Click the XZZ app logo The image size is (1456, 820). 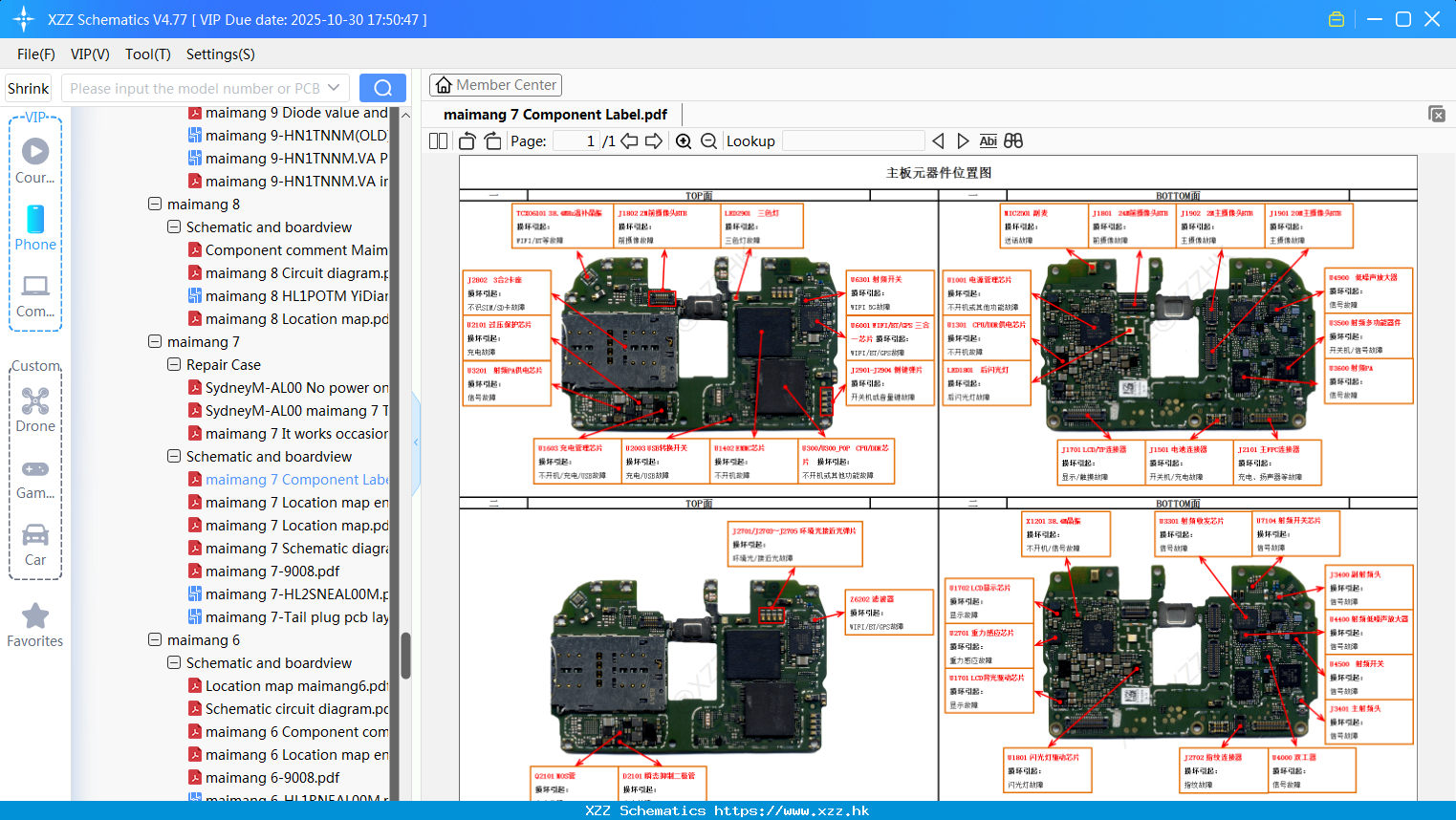pos(24,19)
